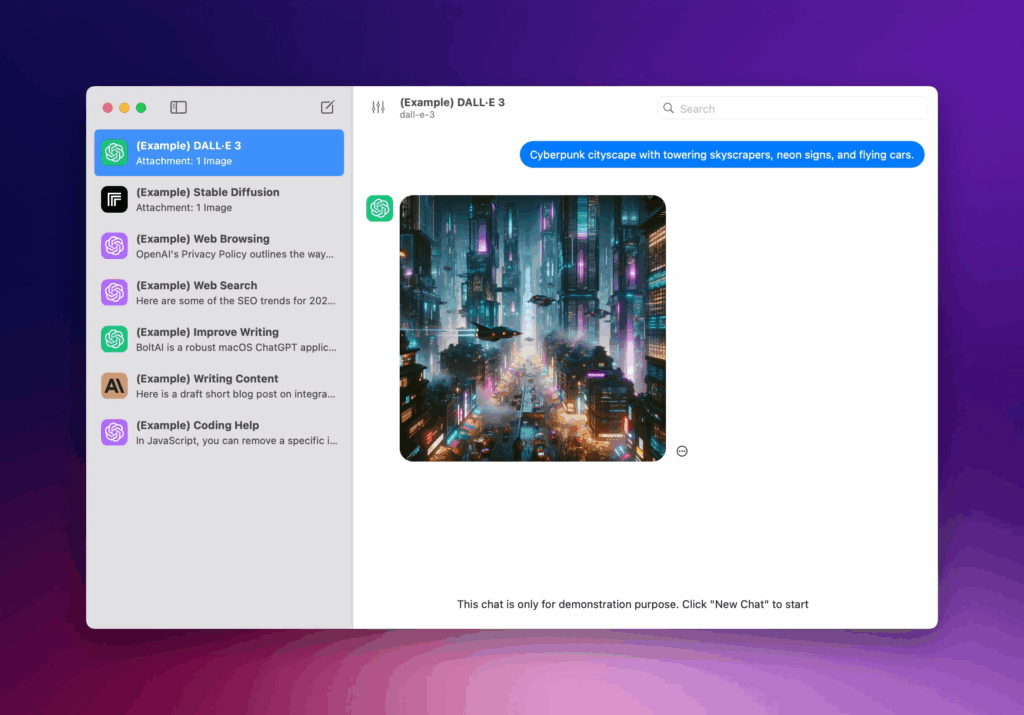
Task: Click the red close window button
Action: coord(108,108)
